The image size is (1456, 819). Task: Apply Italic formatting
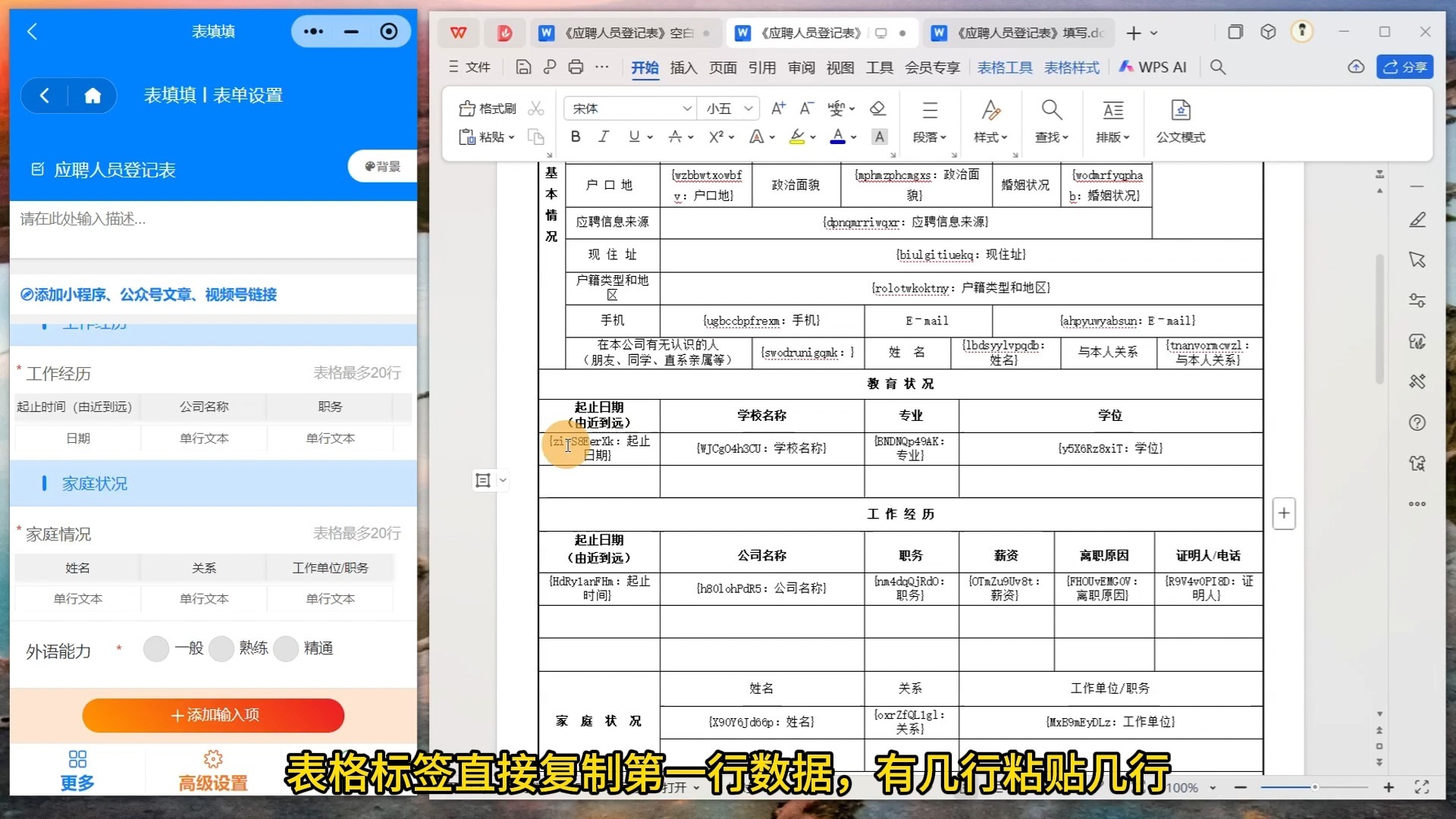[x=604, y=136]
